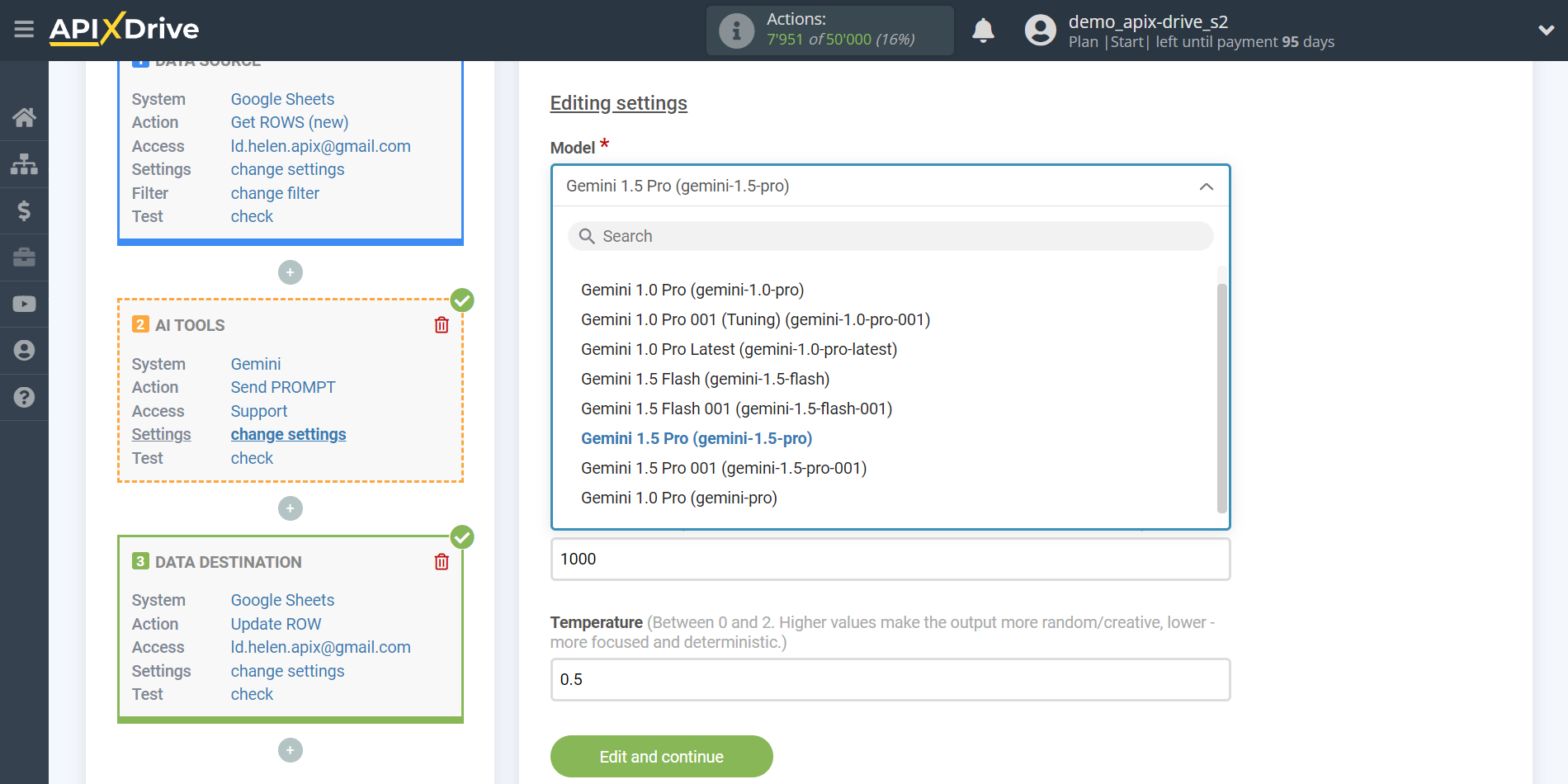Click demo_apix-drive_s2 account name
This screenshot has height=784, width=1568.
pyautogui.click(x=1148, y=21)
